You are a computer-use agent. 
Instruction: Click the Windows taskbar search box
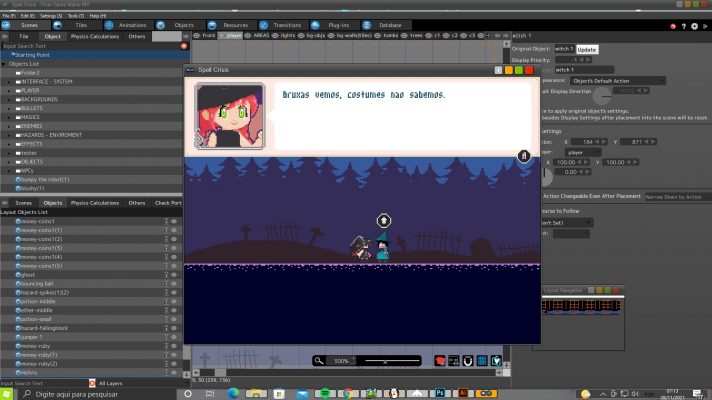[x=98, y=394]
